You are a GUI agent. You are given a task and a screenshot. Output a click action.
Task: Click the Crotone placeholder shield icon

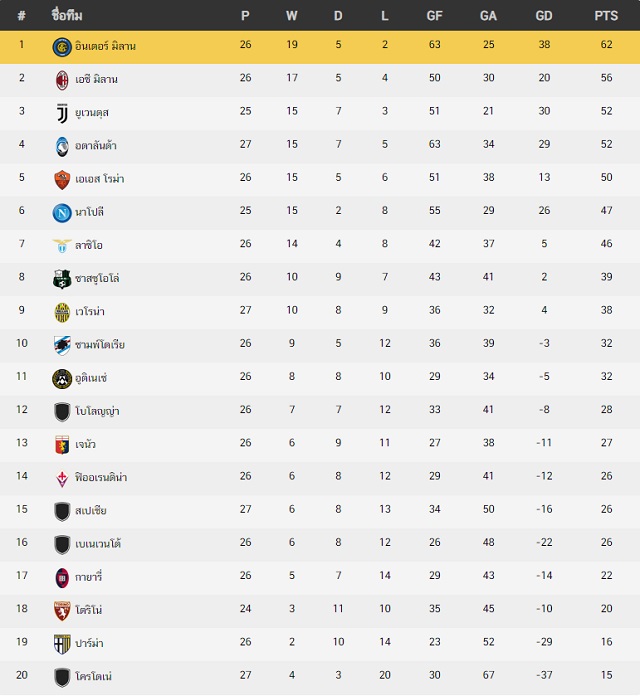62,677
